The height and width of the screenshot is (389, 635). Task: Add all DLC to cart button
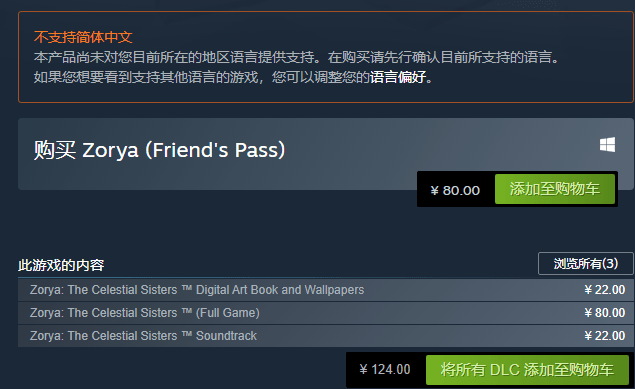click(x=527, y=370)
